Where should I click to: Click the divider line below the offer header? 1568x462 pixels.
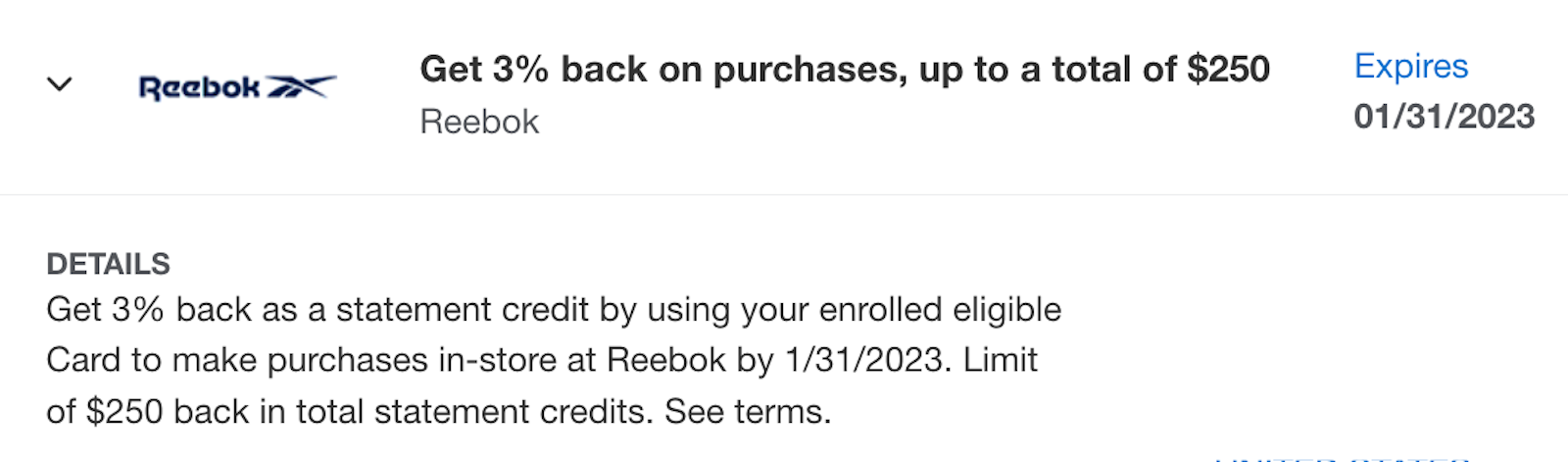784,194
